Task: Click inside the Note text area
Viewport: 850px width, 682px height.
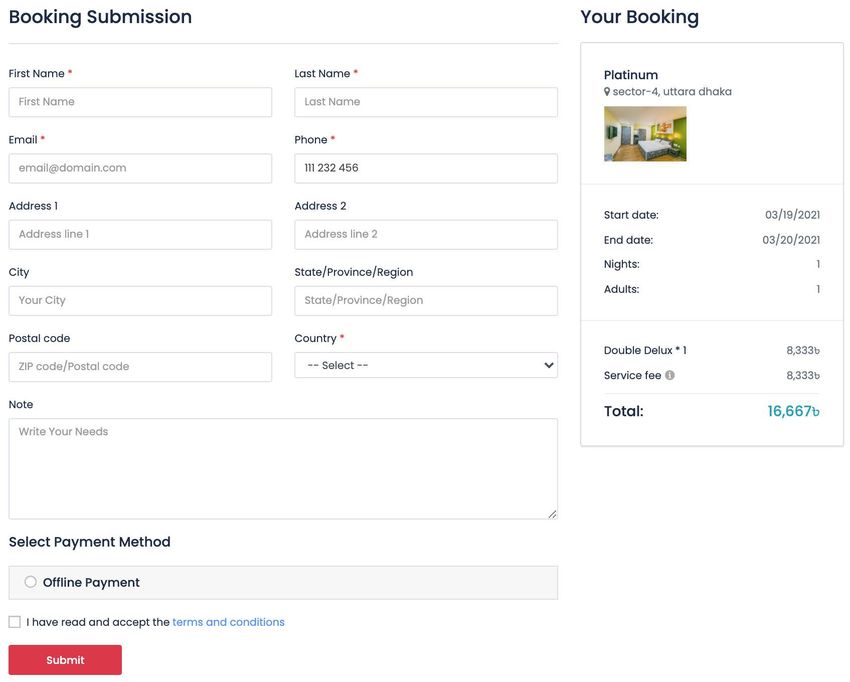Action: coord(283,468)
